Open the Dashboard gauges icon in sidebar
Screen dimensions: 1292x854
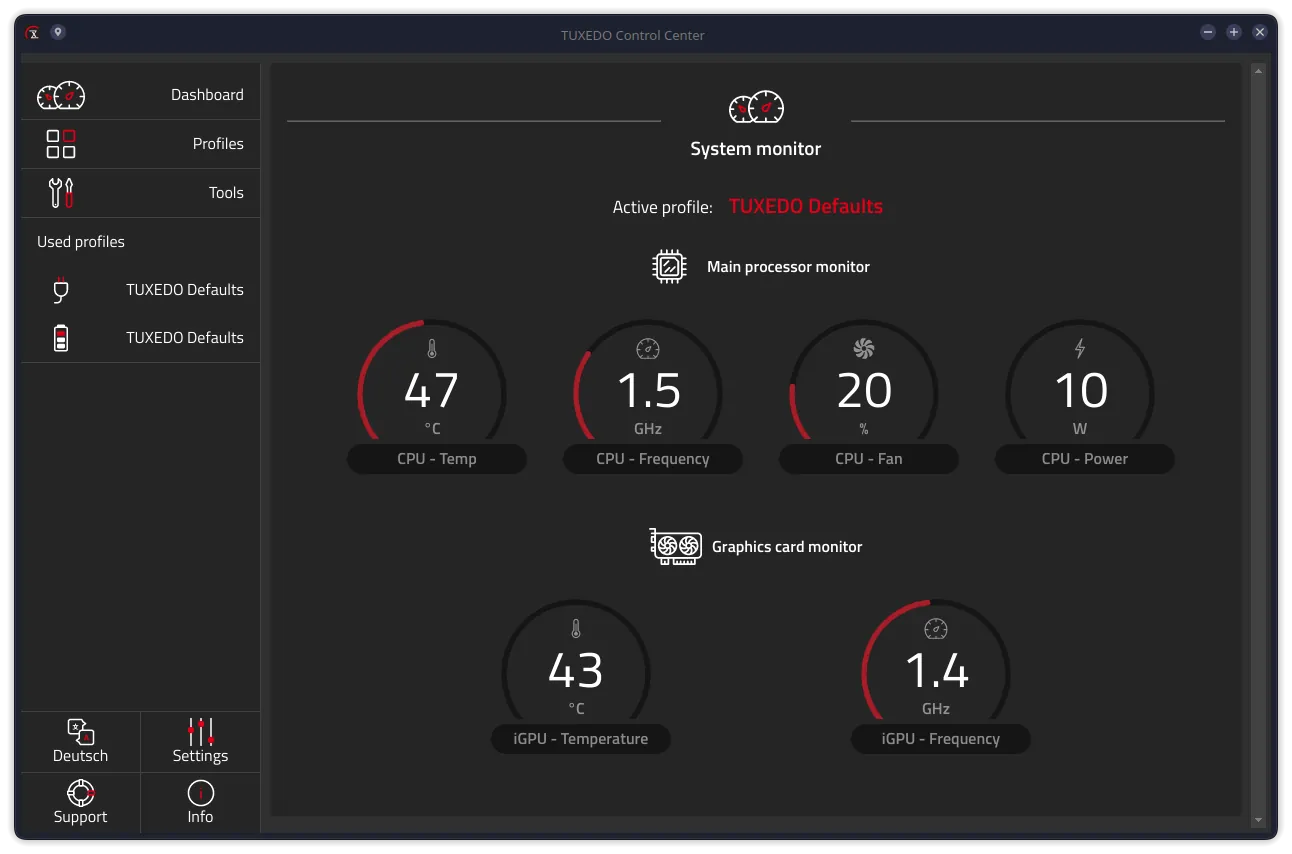[x=61, y=95]
